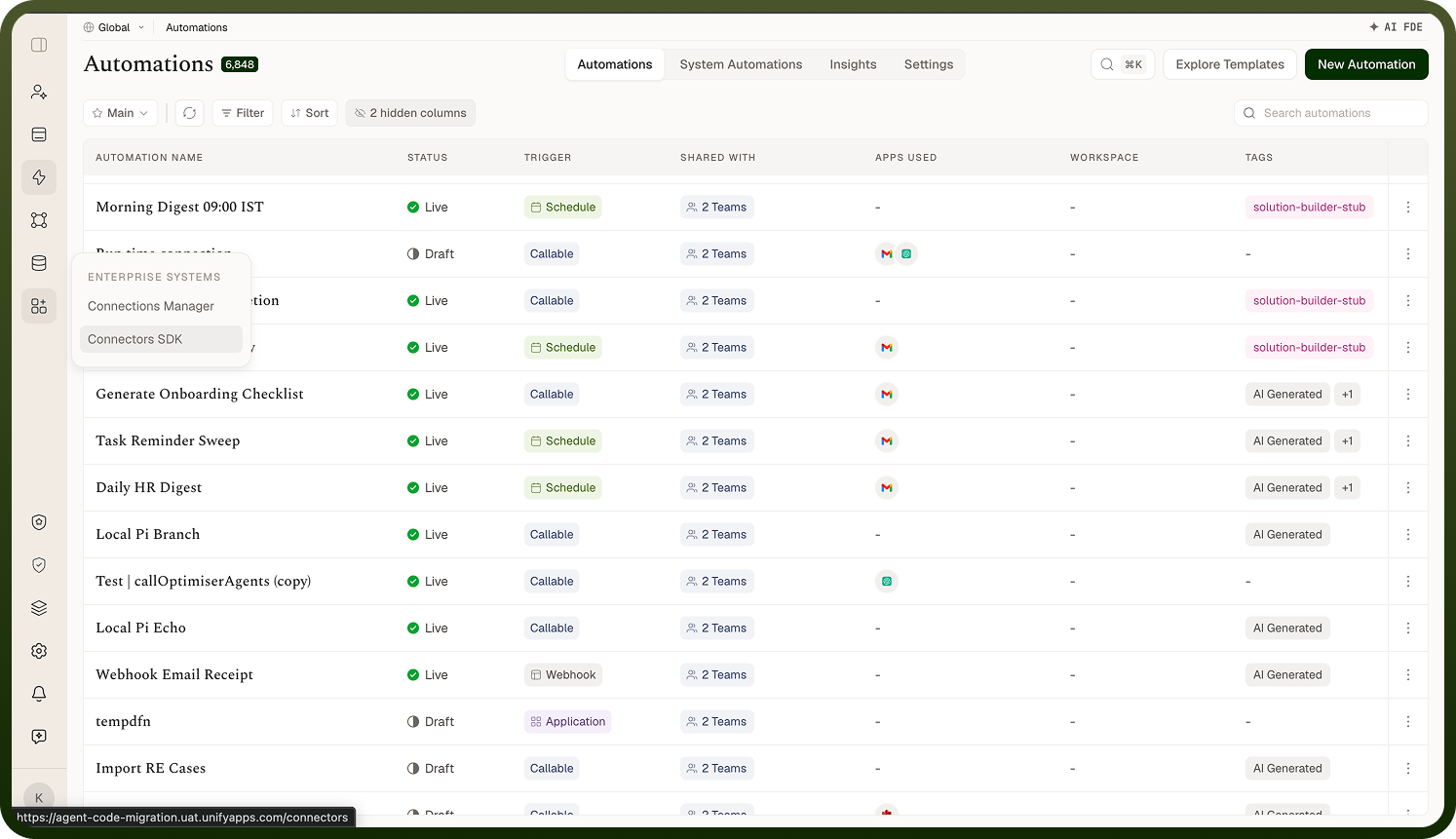The width and height of the screenshot is (1456, 839).
Task: Open the shield security sidebar icon
Action: [39, 522]
